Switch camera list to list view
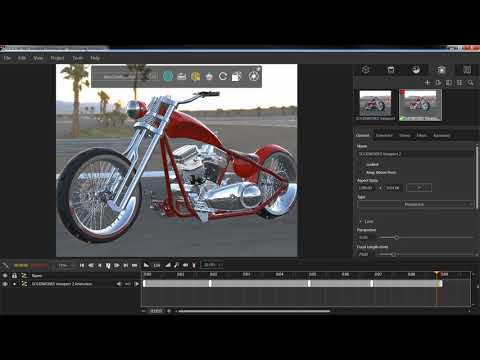This screenshot has height=360, width=480. (x=460, y=82)
